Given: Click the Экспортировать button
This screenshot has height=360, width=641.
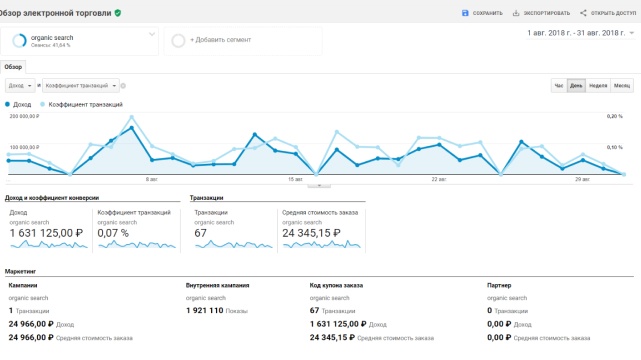Looking at the screenshot, I should [541, 13].
